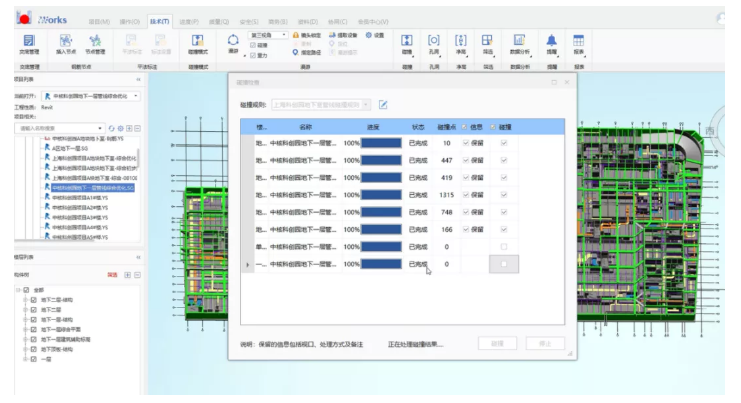
Task: Toggle 重力 checkbox in roaming group
Action: click(x=253, y=55)
